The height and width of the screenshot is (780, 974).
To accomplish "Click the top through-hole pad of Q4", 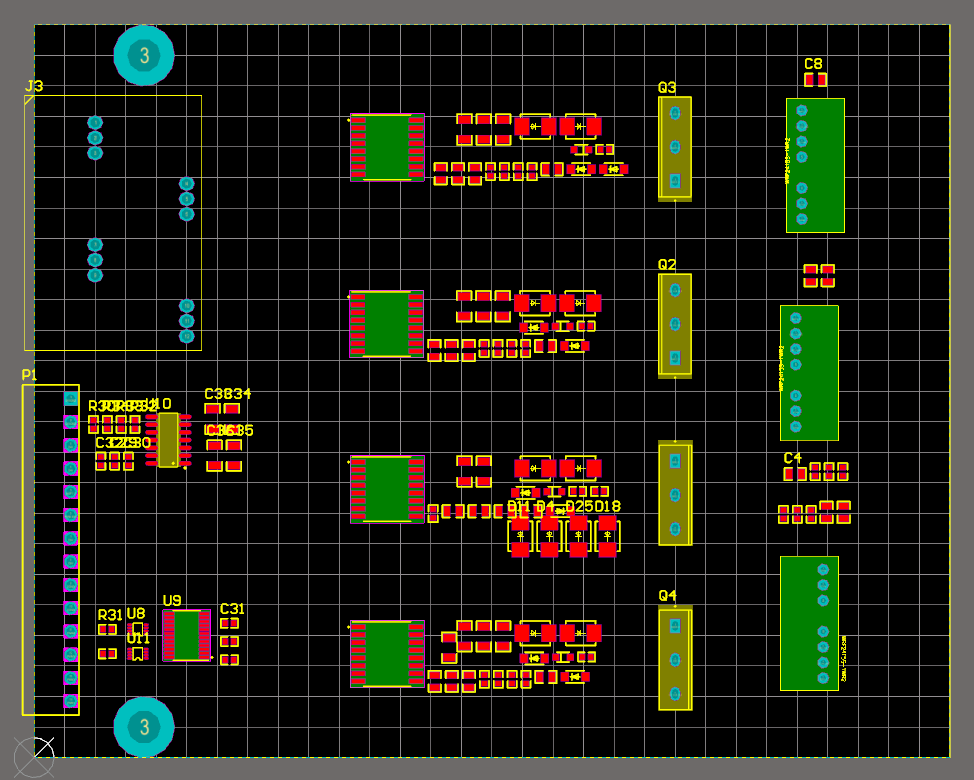I will 675,626.
